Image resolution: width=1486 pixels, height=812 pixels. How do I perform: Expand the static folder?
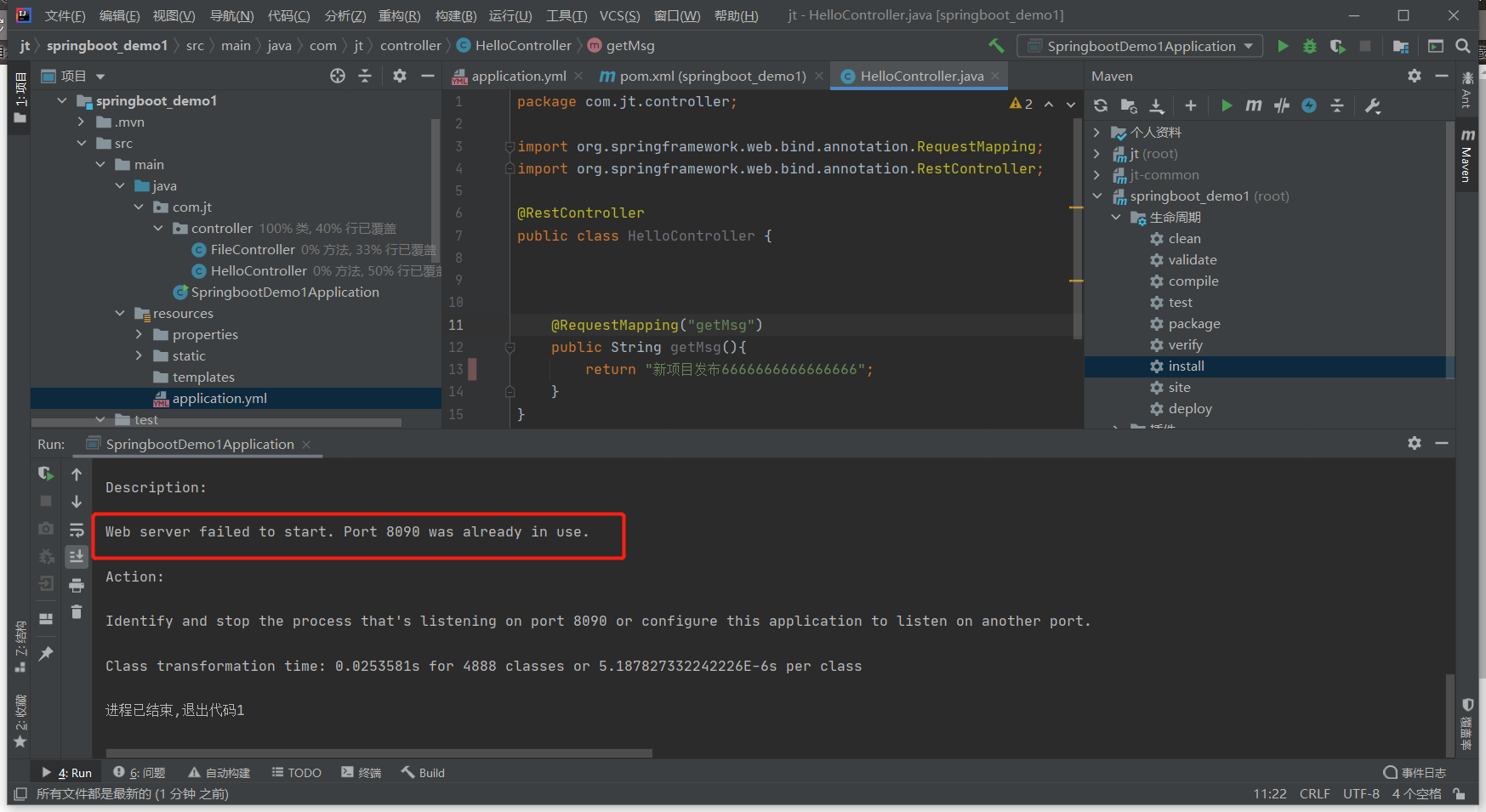click(x=139, y=355)
